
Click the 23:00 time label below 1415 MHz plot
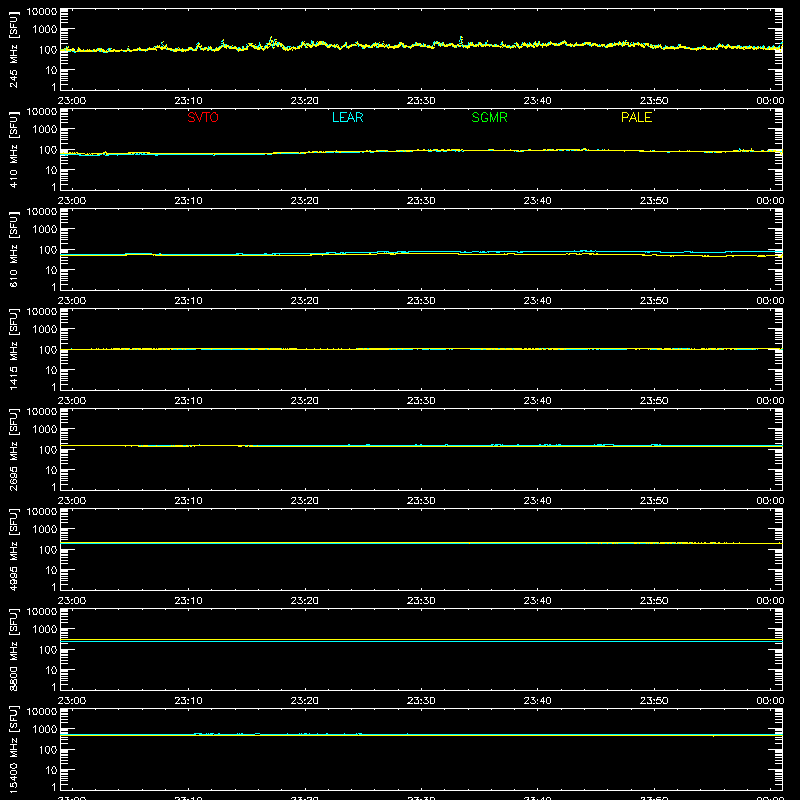[x=72, y=401]
